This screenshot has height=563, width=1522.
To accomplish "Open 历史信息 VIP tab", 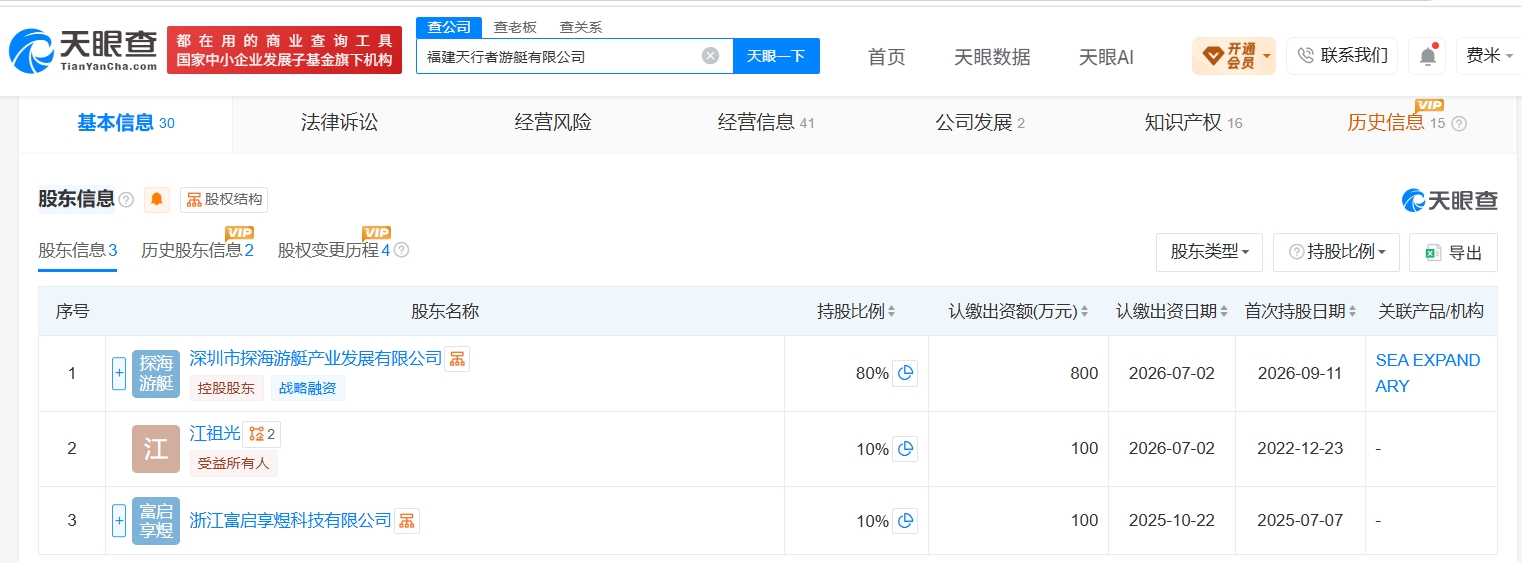I will [1398, 123].
